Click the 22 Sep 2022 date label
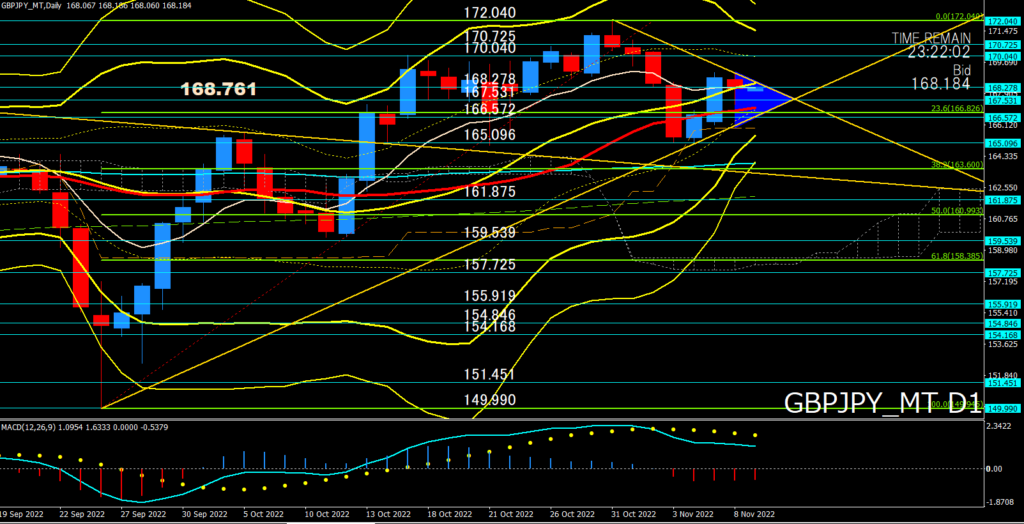Image resolution: width=1024 pixels, height=524 pixels. tap(82, 513)
